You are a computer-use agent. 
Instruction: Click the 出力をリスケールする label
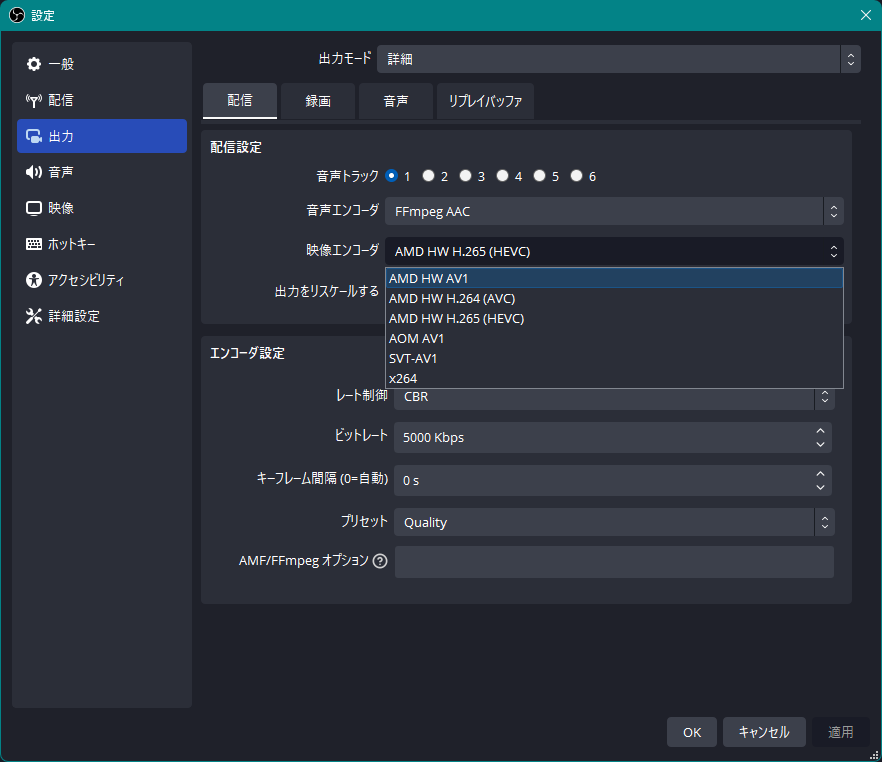(x=327, y=291)
